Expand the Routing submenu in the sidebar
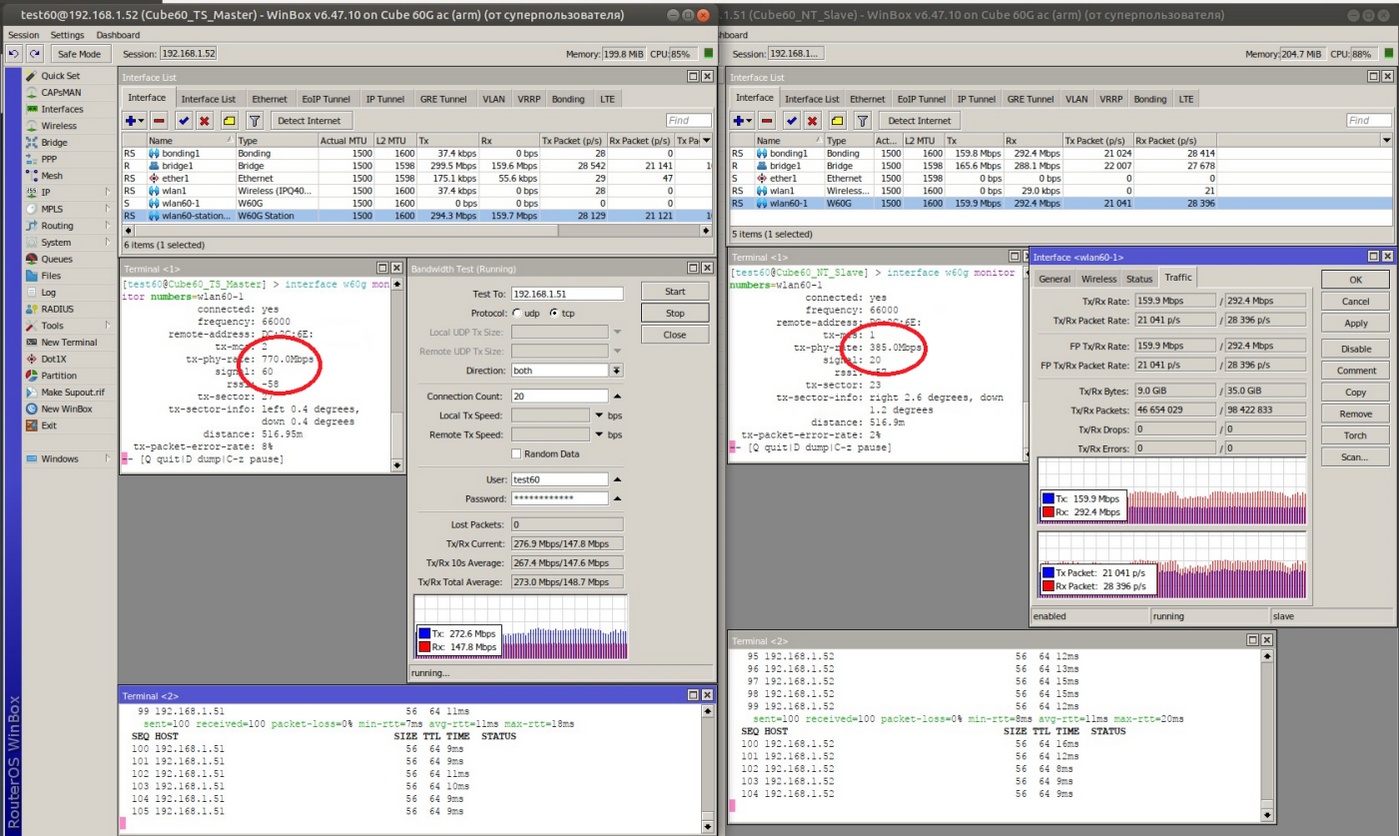 point(108,226)
